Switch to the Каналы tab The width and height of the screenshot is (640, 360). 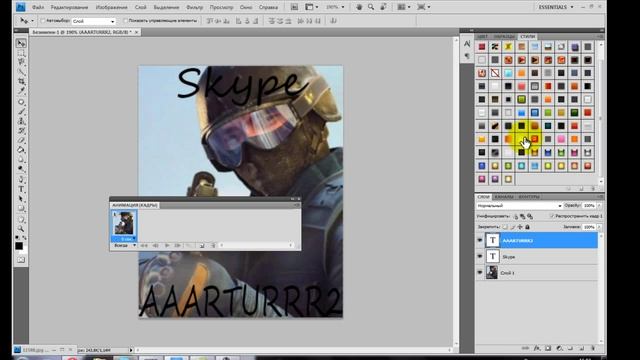pyautogui.click(x=504, y=197)
